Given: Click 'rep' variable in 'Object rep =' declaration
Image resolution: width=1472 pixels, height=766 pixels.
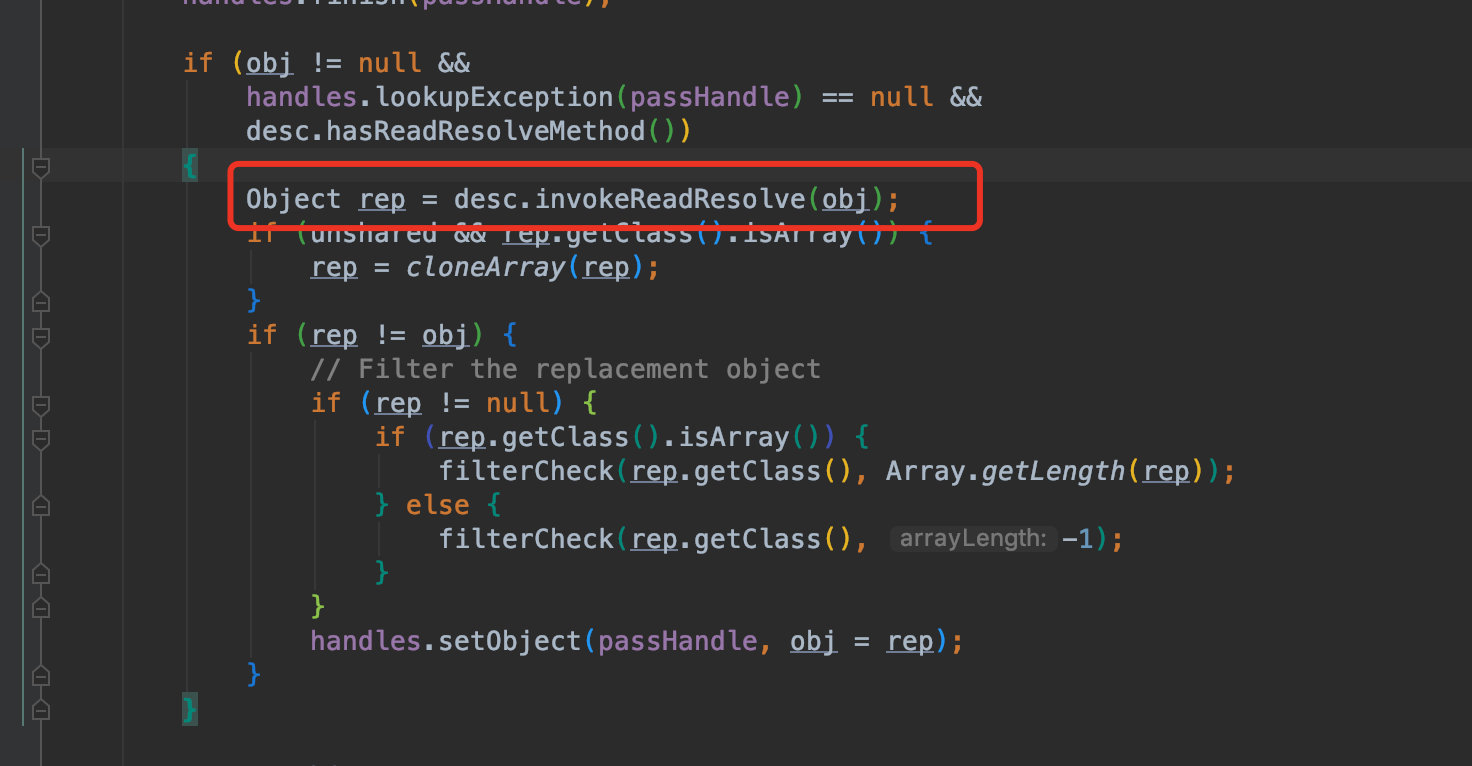Looking at the screenshot, I should point(382,199).
